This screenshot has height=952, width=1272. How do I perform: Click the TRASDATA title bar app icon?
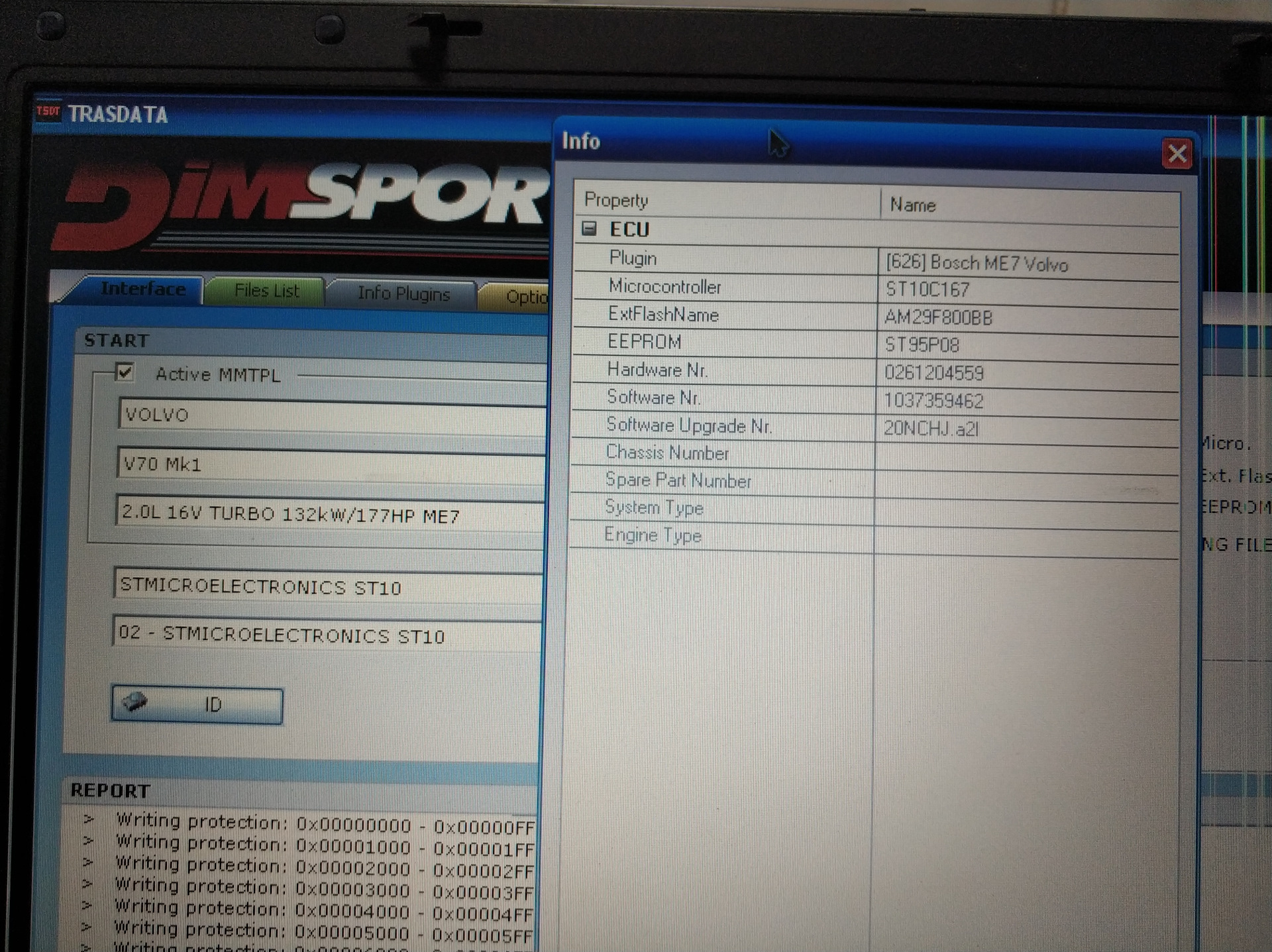pos(48,111)
